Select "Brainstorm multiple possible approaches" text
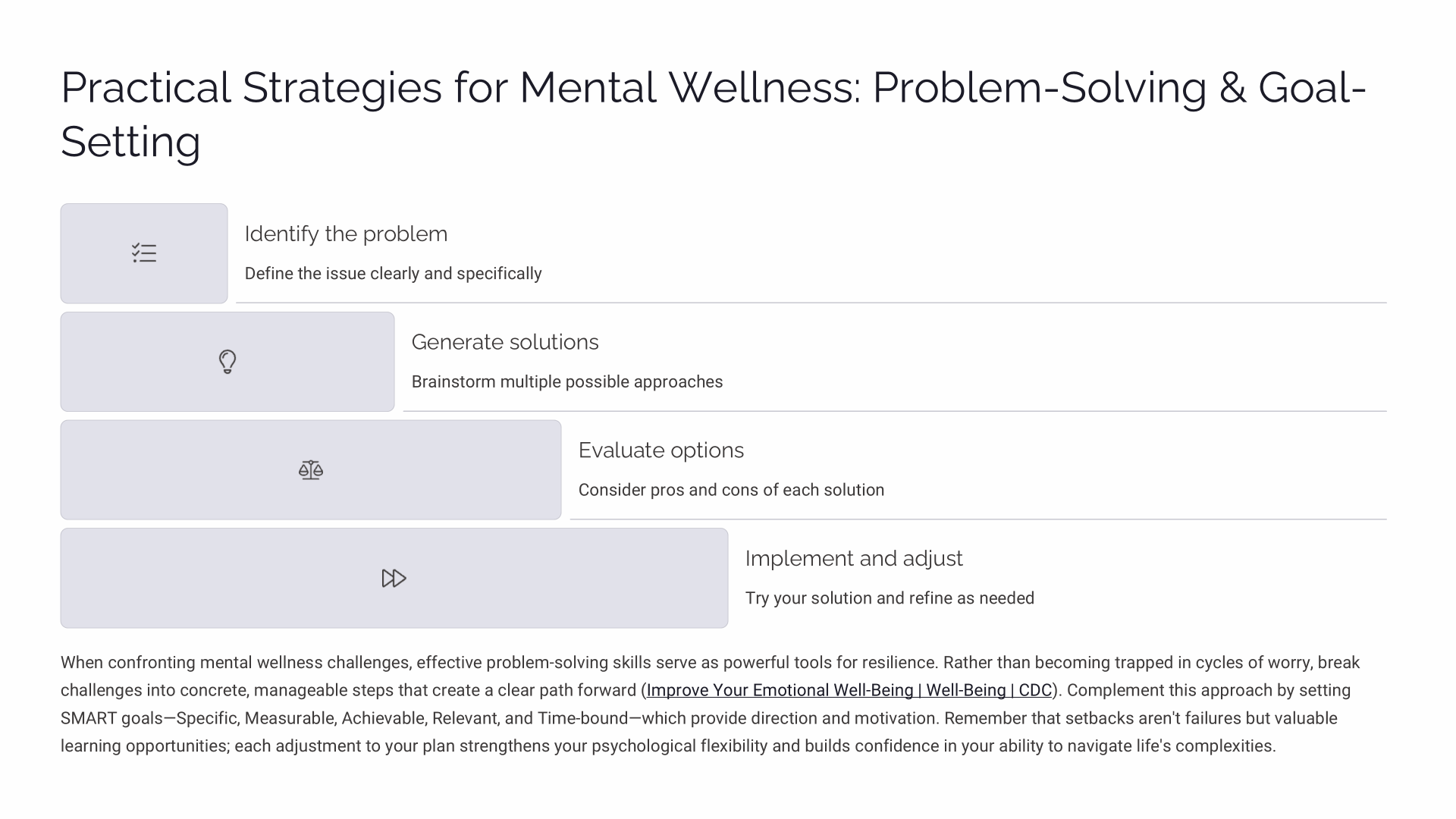 pos(567,382)
